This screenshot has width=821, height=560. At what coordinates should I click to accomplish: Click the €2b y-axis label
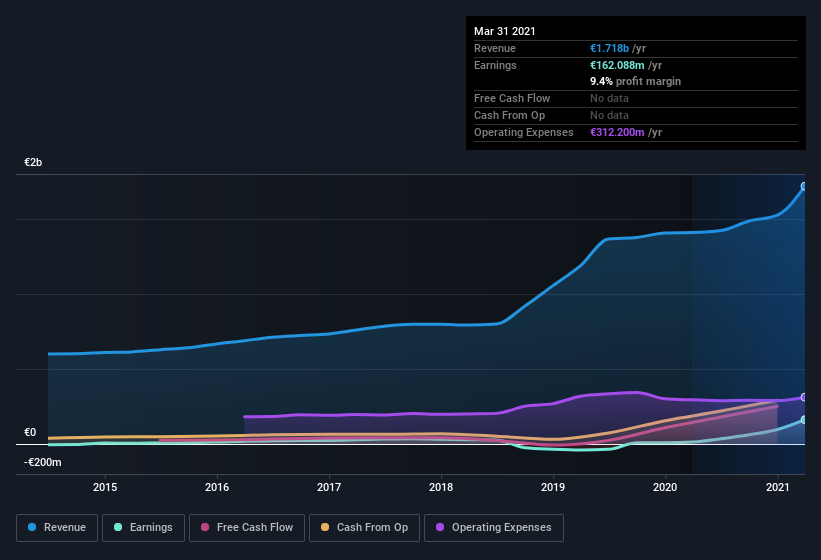click(x=33, y=162)
